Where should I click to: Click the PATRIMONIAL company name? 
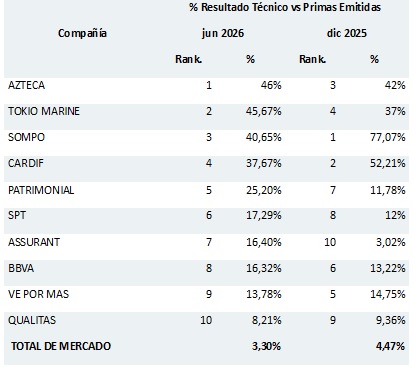click(x=41, y=190)
